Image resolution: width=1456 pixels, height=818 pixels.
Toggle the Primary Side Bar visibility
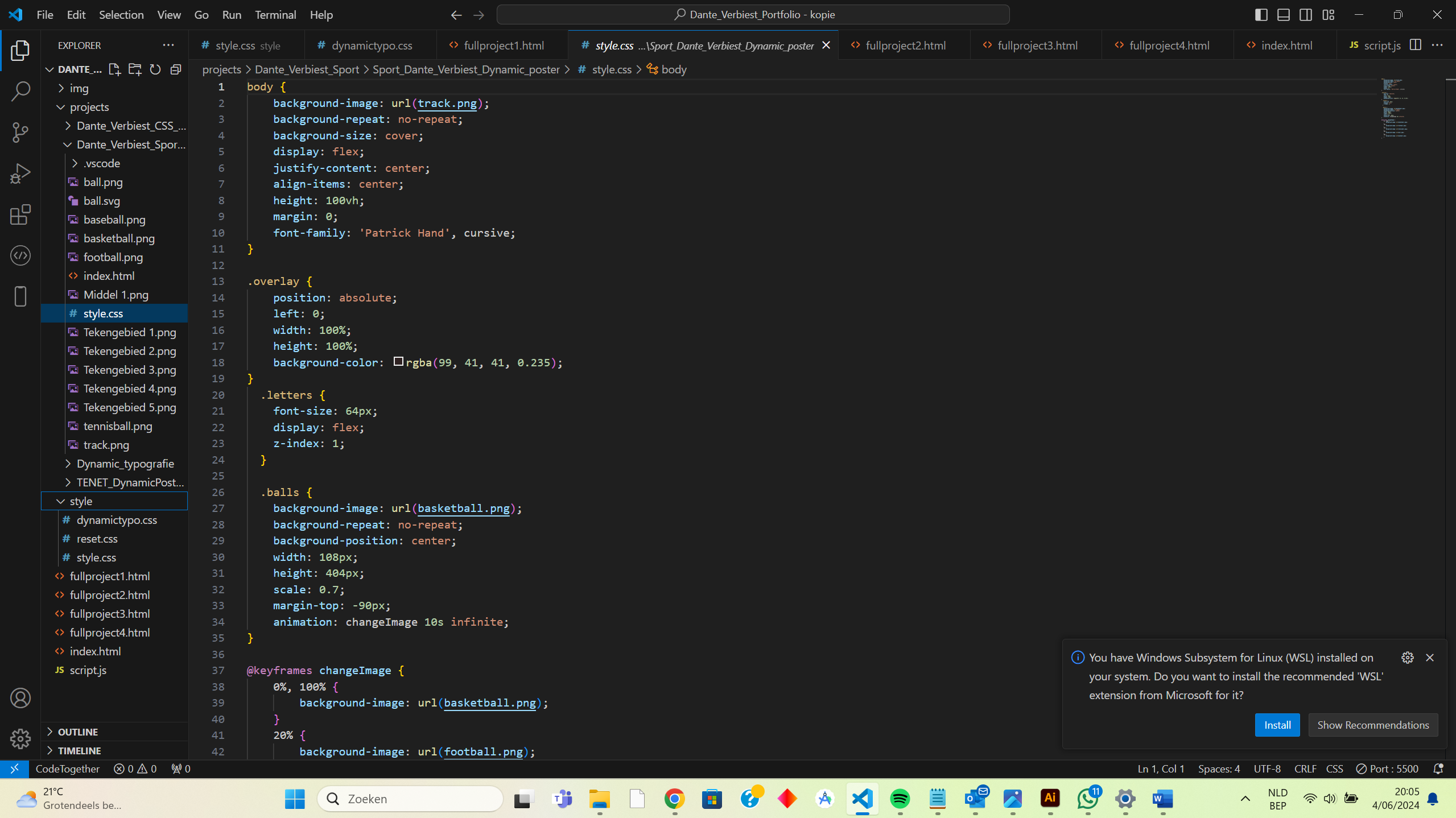point(1261,15)
